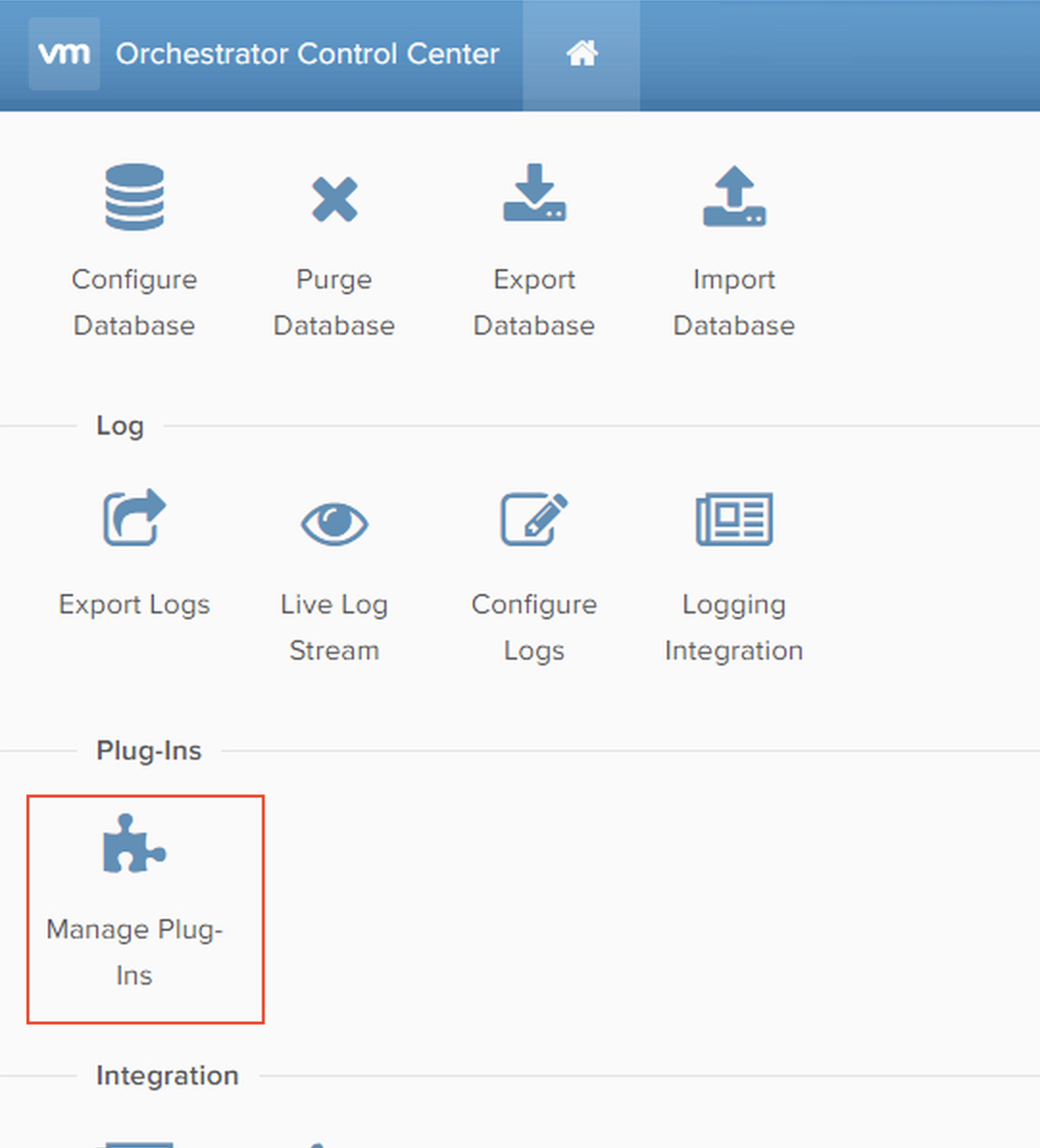Viewport: 1040px width, 1148px height.
Task: Click the vm logo
Action: 64,54
